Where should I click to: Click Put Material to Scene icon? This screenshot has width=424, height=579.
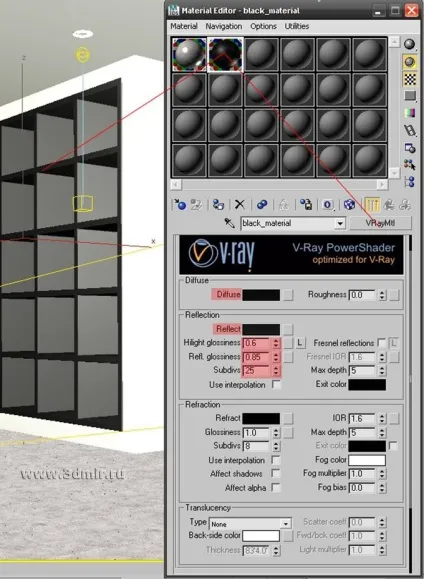(196, 204)
